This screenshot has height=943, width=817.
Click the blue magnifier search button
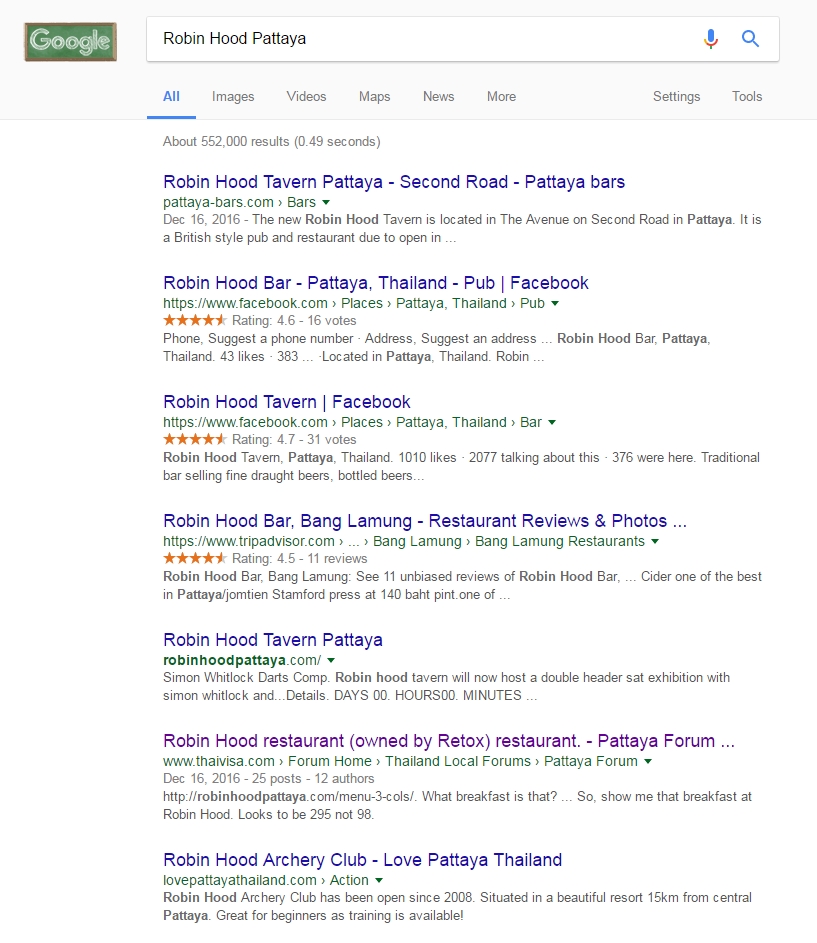point(750,39)
